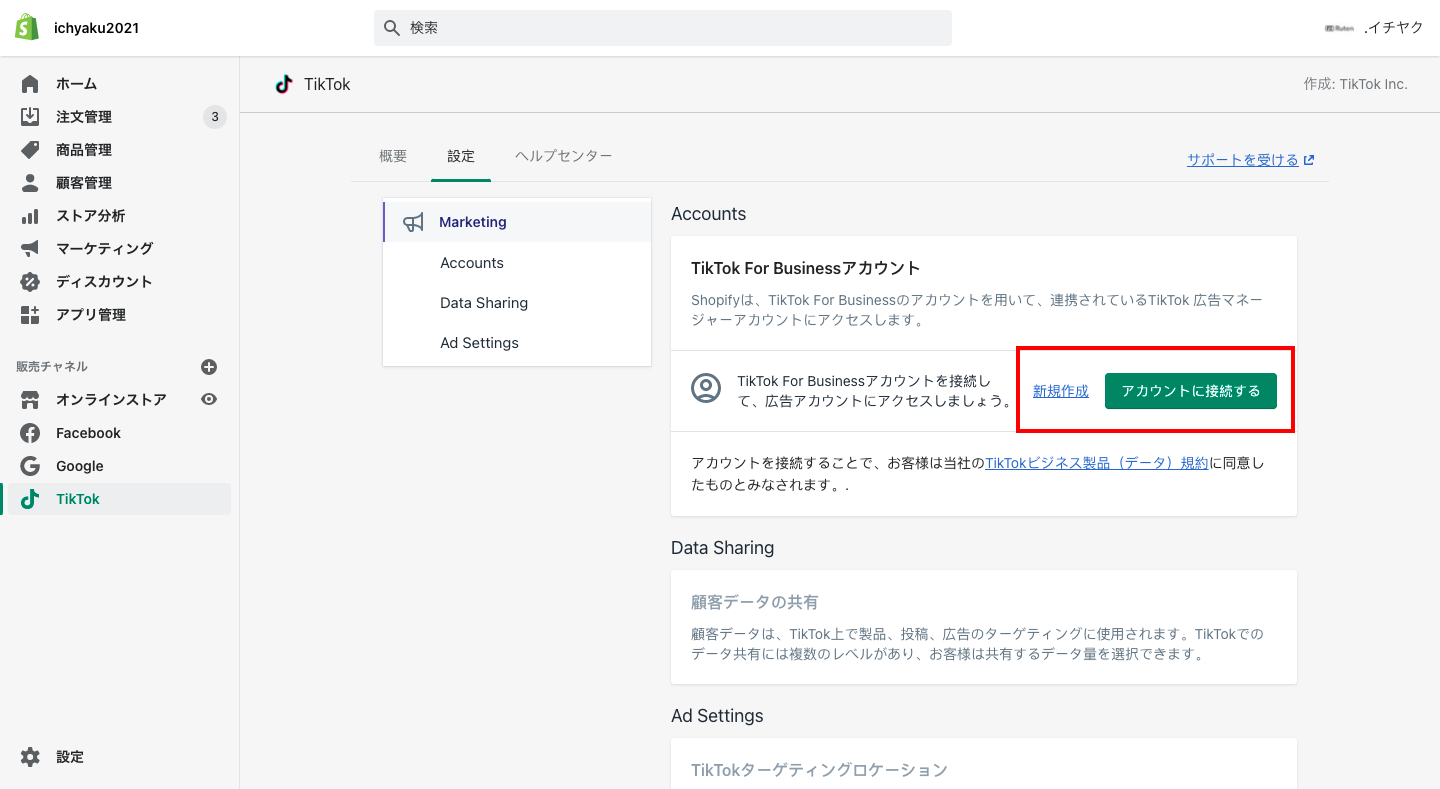Open the TikTokビジネス製品（データ）規約 link
Image resolution: width=1440 pixels, height=789 pixels.
click(x=1097, y=463)
